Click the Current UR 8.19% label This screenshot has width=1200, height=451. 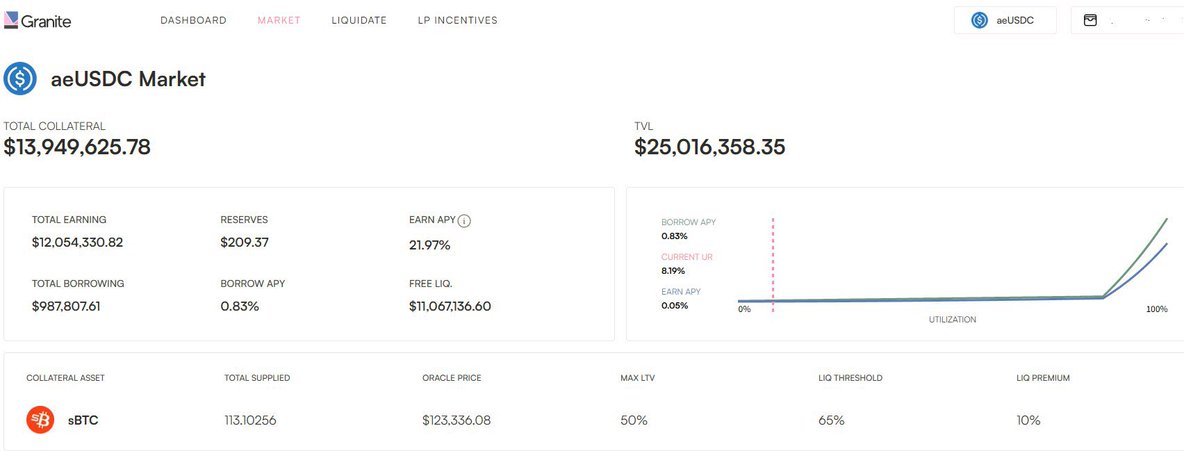coord(687,264)
